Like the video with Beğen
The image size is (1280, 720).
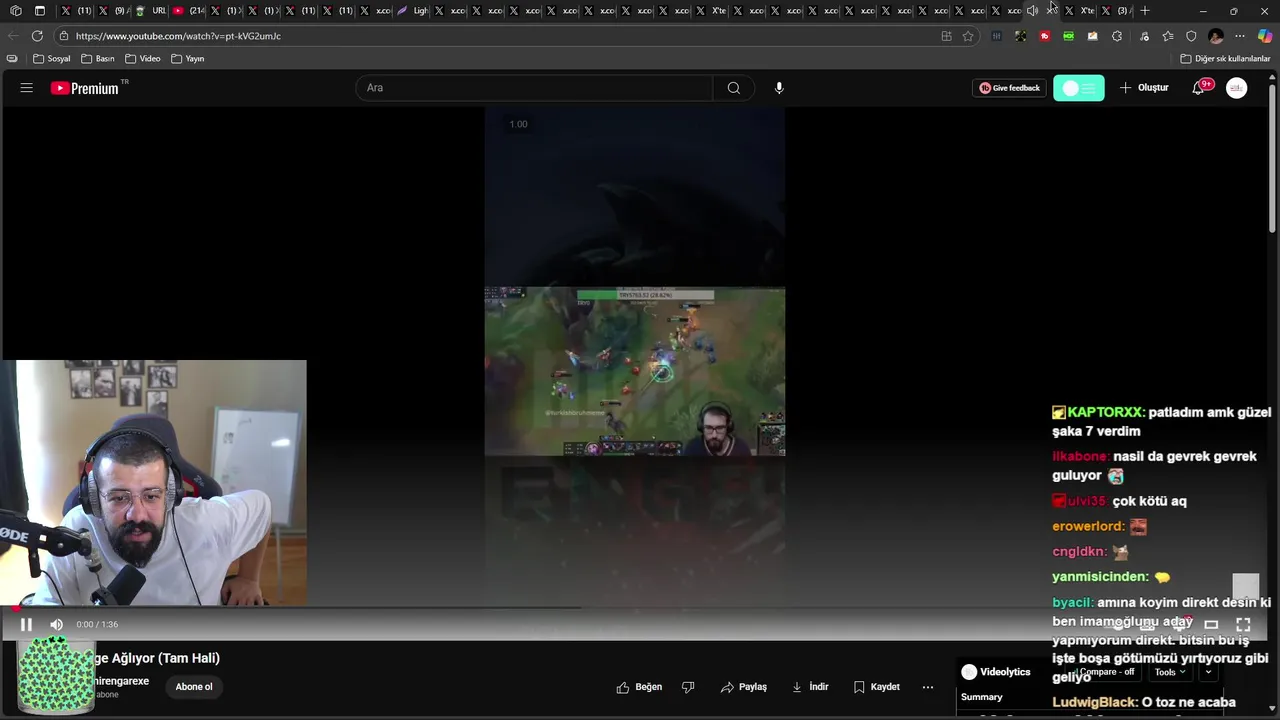tap(639, 687)
